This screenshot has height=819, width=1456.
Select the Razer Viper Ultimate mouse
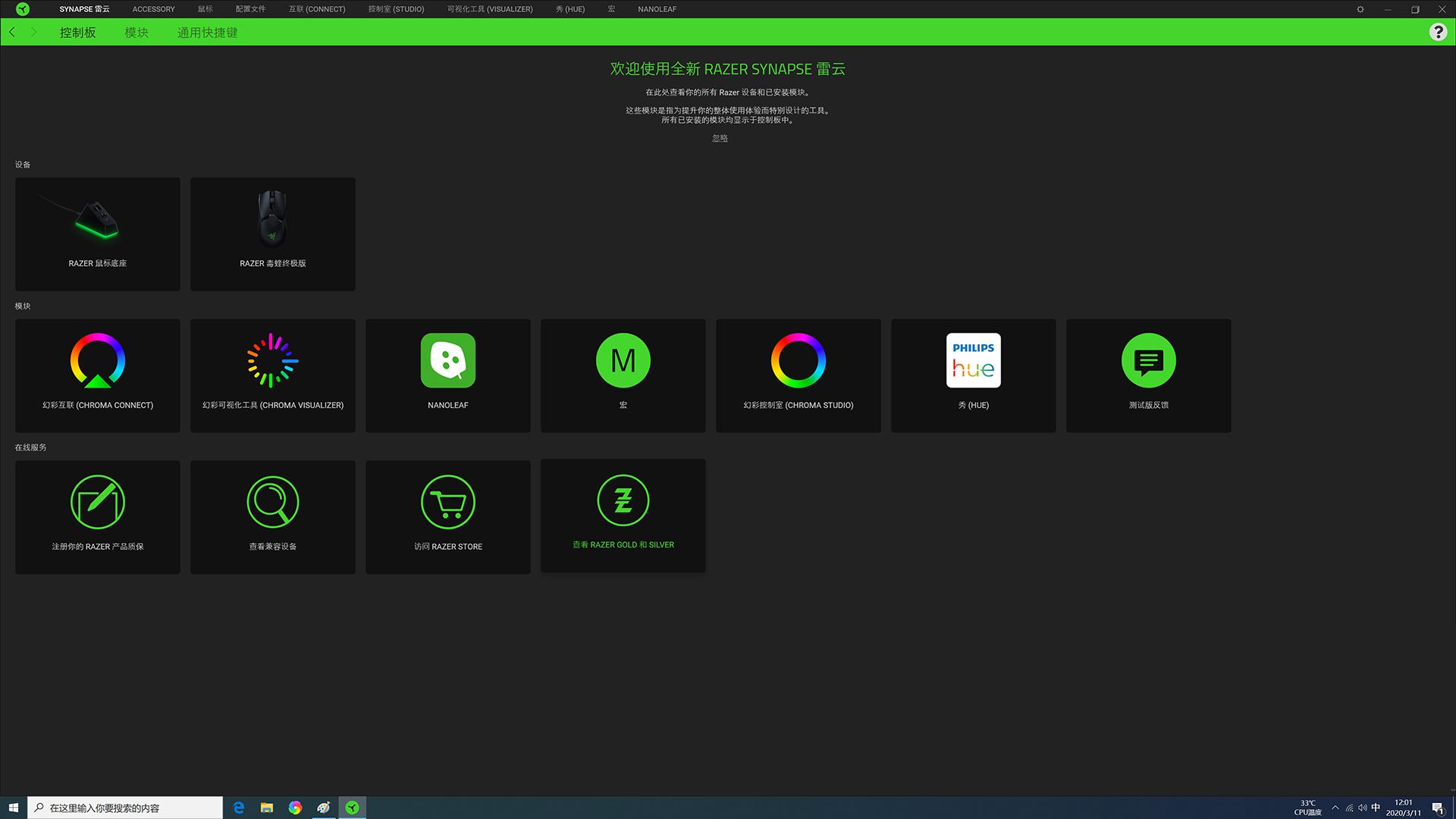coord(273,234)
